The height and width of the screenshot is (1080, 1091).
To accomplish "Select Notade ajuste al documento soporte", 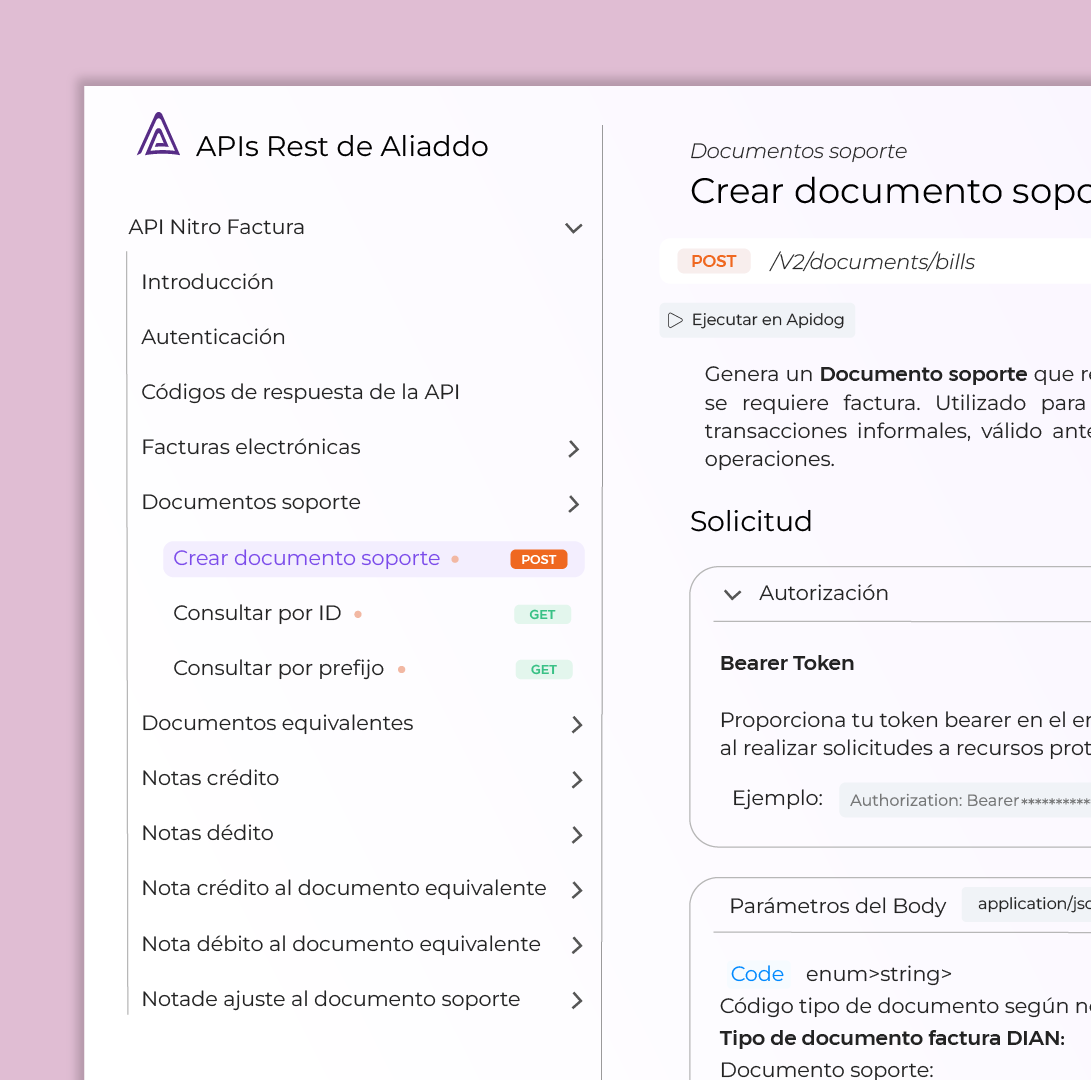I will (x=331, y=999).
